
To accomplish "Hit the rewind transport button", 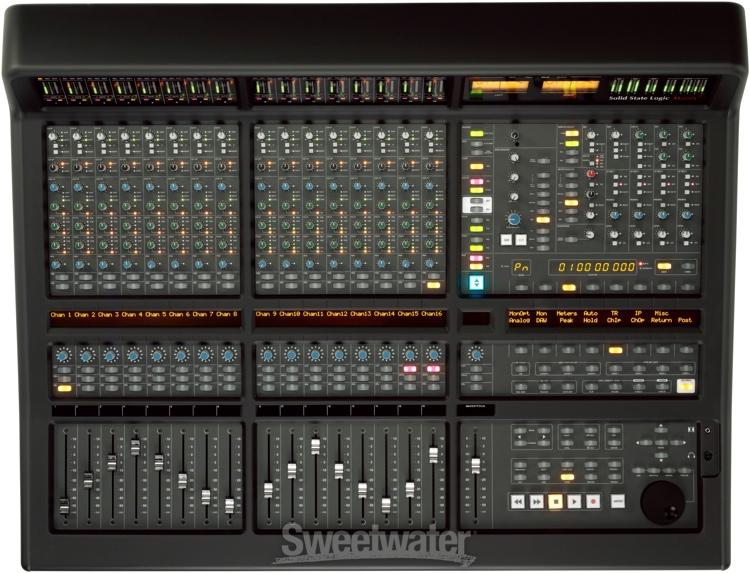I will (x=518, y=501).
